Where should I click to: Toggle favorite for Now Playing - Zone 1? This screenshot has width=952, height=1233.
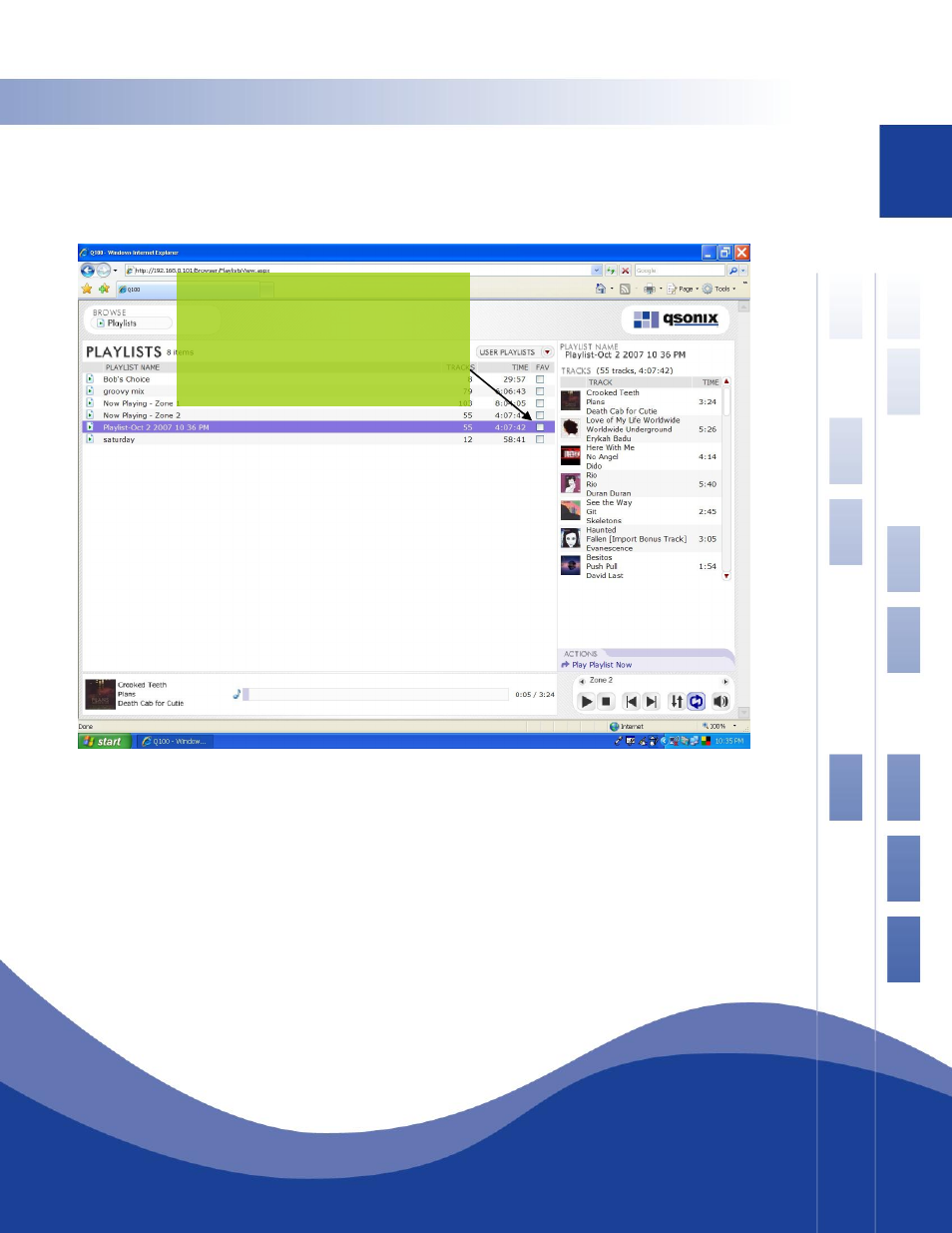(x=540, y=403)
